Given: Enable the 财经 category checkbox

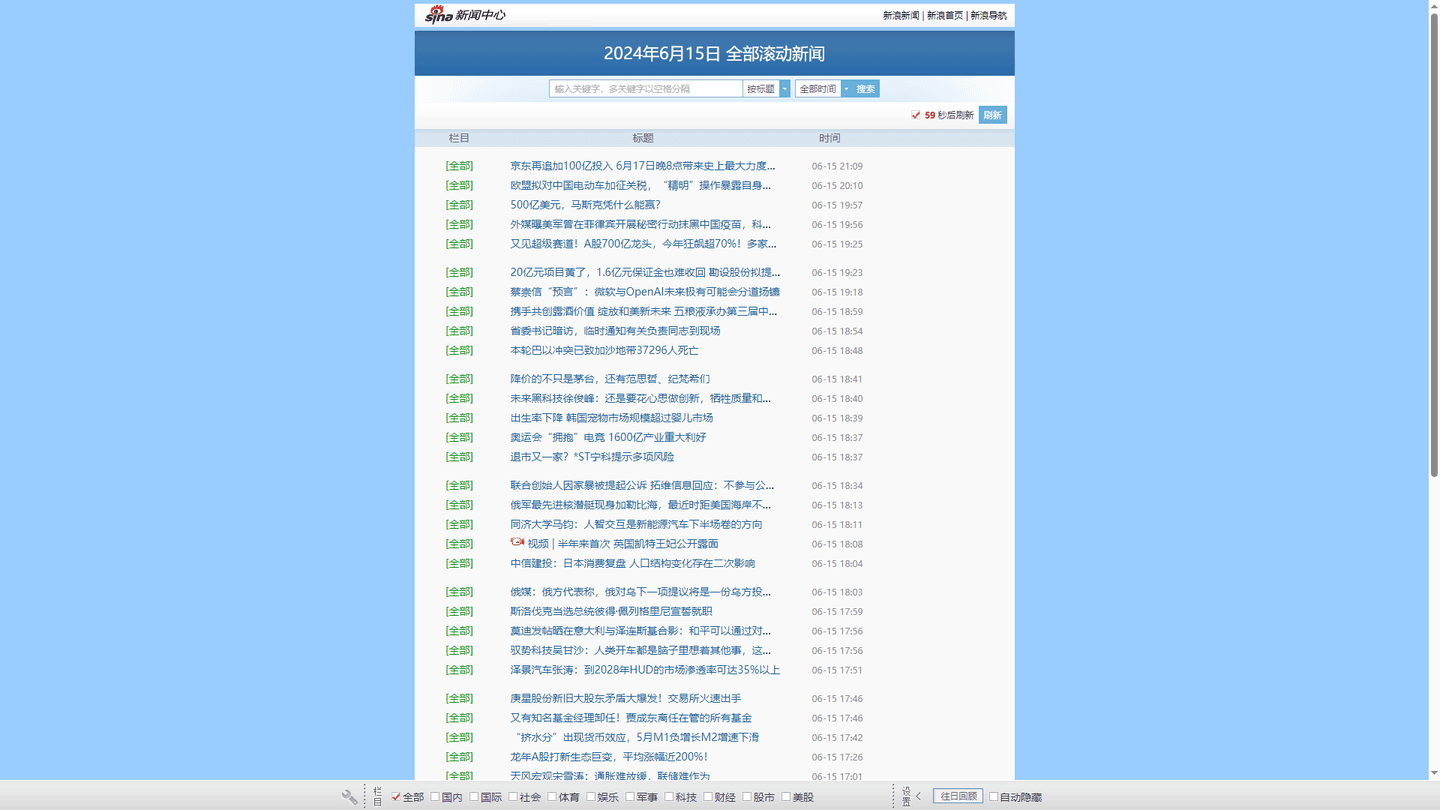Looking at the screenshot, I should (708, 797).
